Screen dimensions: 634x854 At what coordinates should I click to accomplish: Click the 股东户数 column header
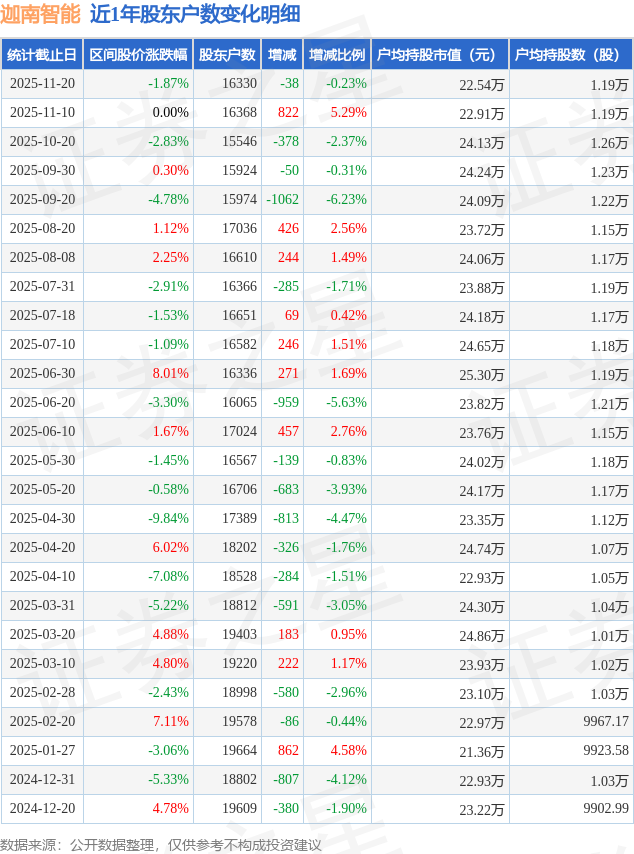click(227, 55)
